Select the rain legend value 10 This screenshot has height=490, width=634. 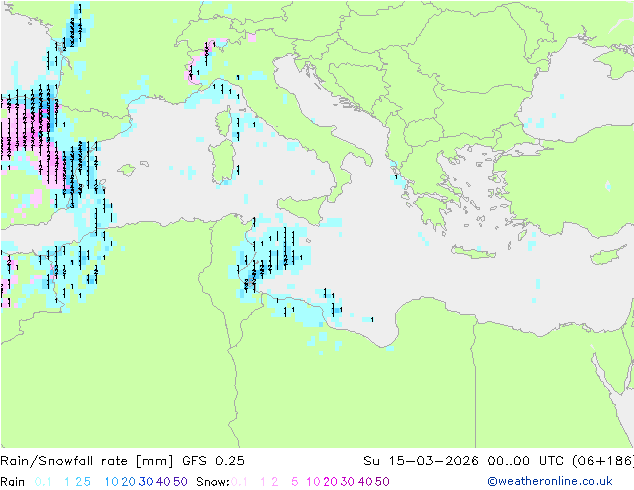tap(112, 482)
